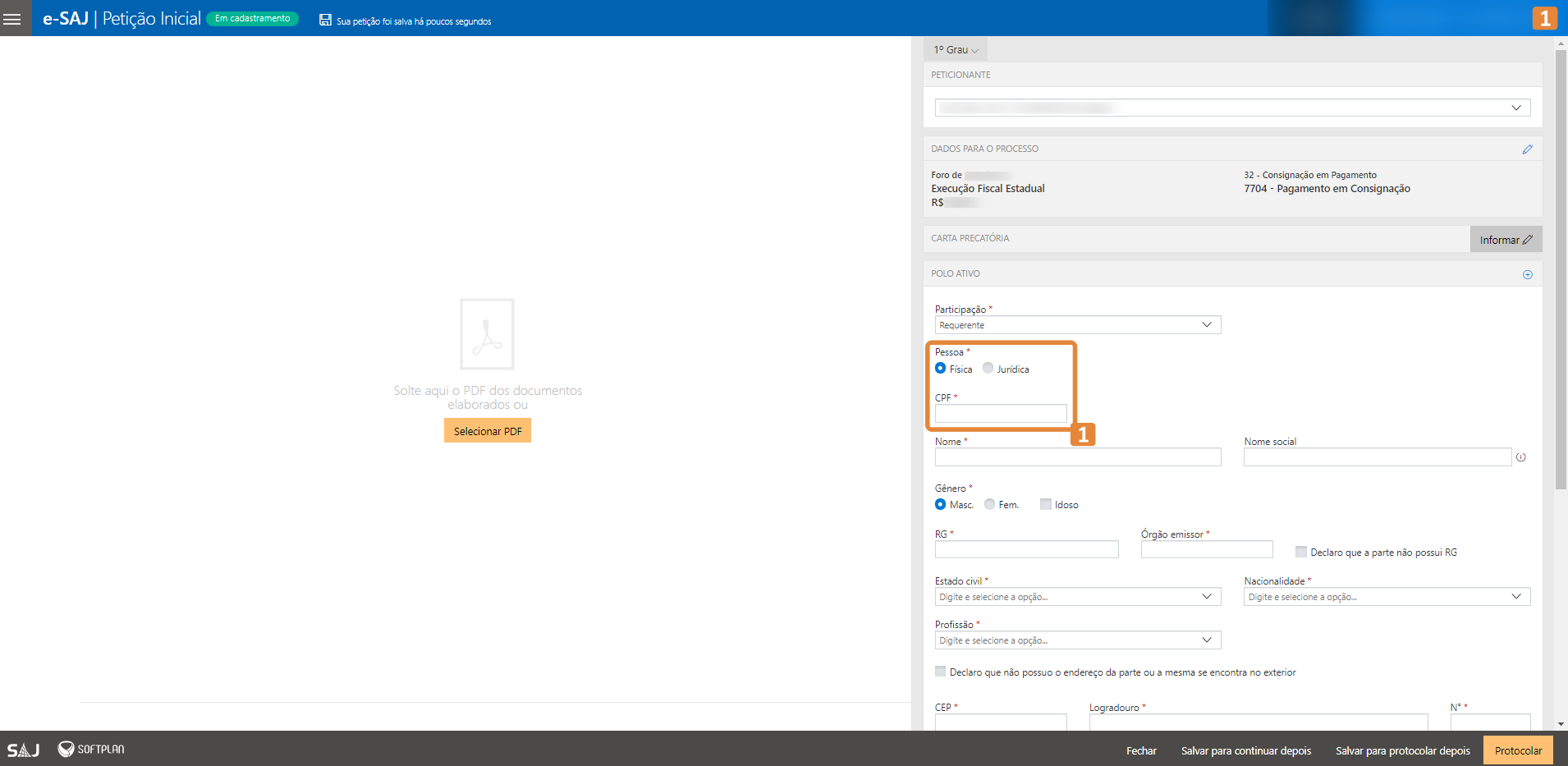Click the save status floppy disk icon
The image size is (1568, 766).
325,20
